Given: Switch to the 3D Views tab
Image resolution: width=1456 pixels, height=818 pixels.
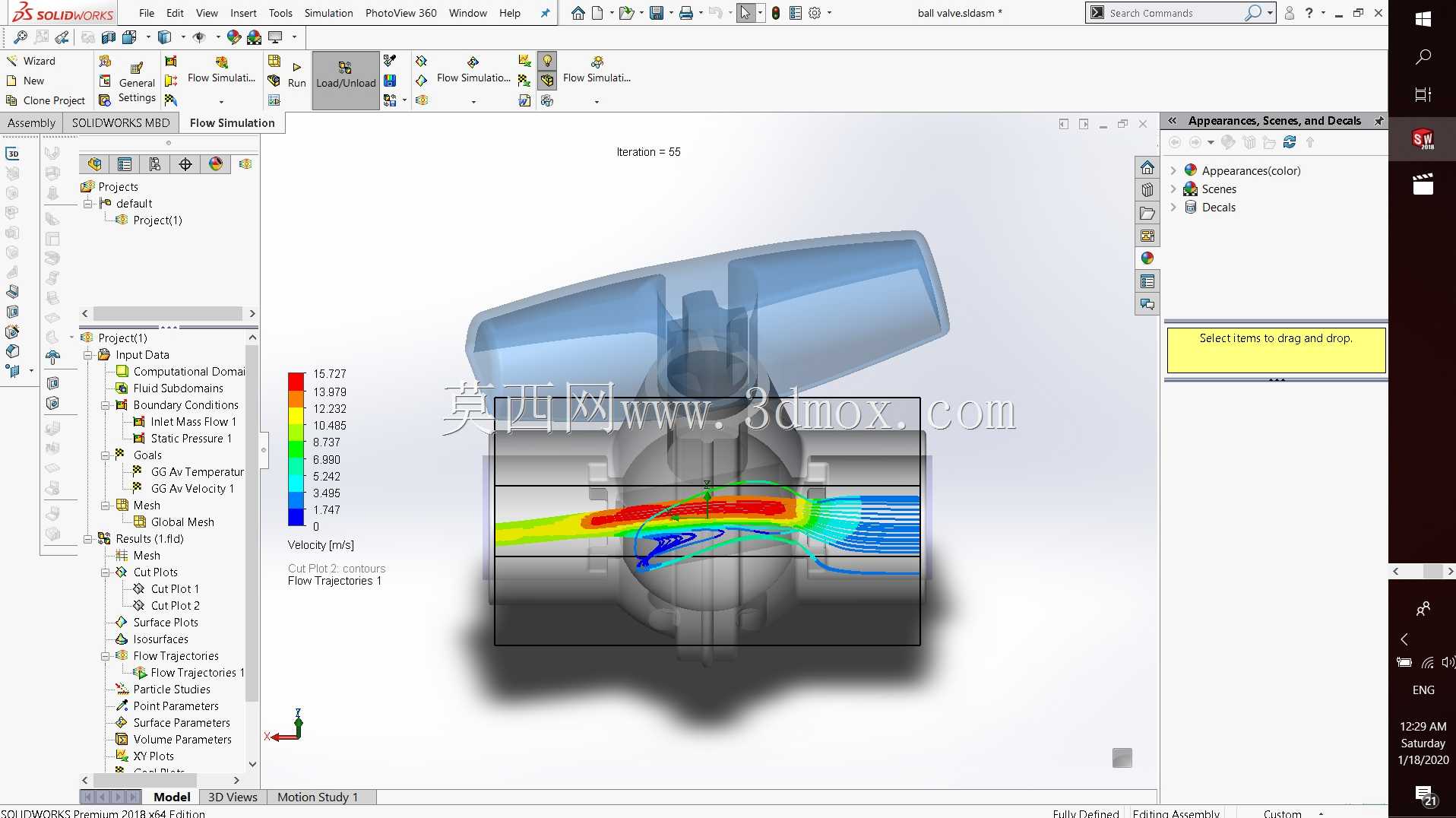Looking at the screenshot, I should click(x=233, y=797).
